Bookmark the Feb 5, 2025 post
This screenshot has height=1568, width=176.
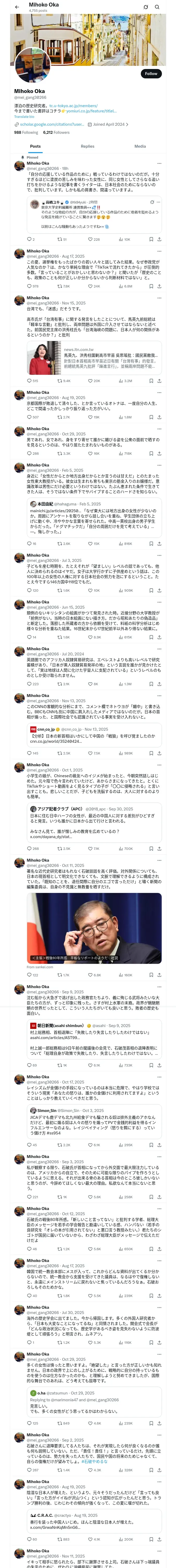tap(150, 543)
